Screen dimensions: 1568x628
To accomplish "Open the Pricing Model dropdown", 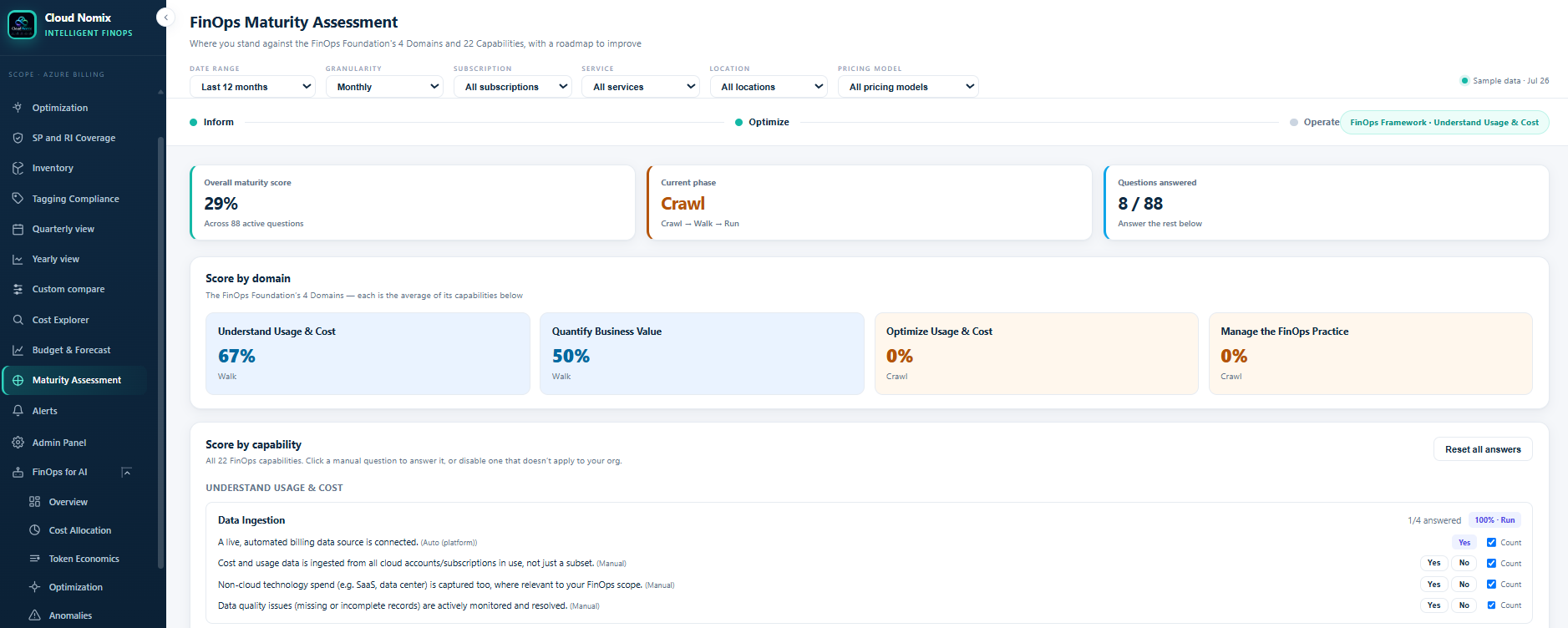I will pyautogui.click(x=908, y=87).
